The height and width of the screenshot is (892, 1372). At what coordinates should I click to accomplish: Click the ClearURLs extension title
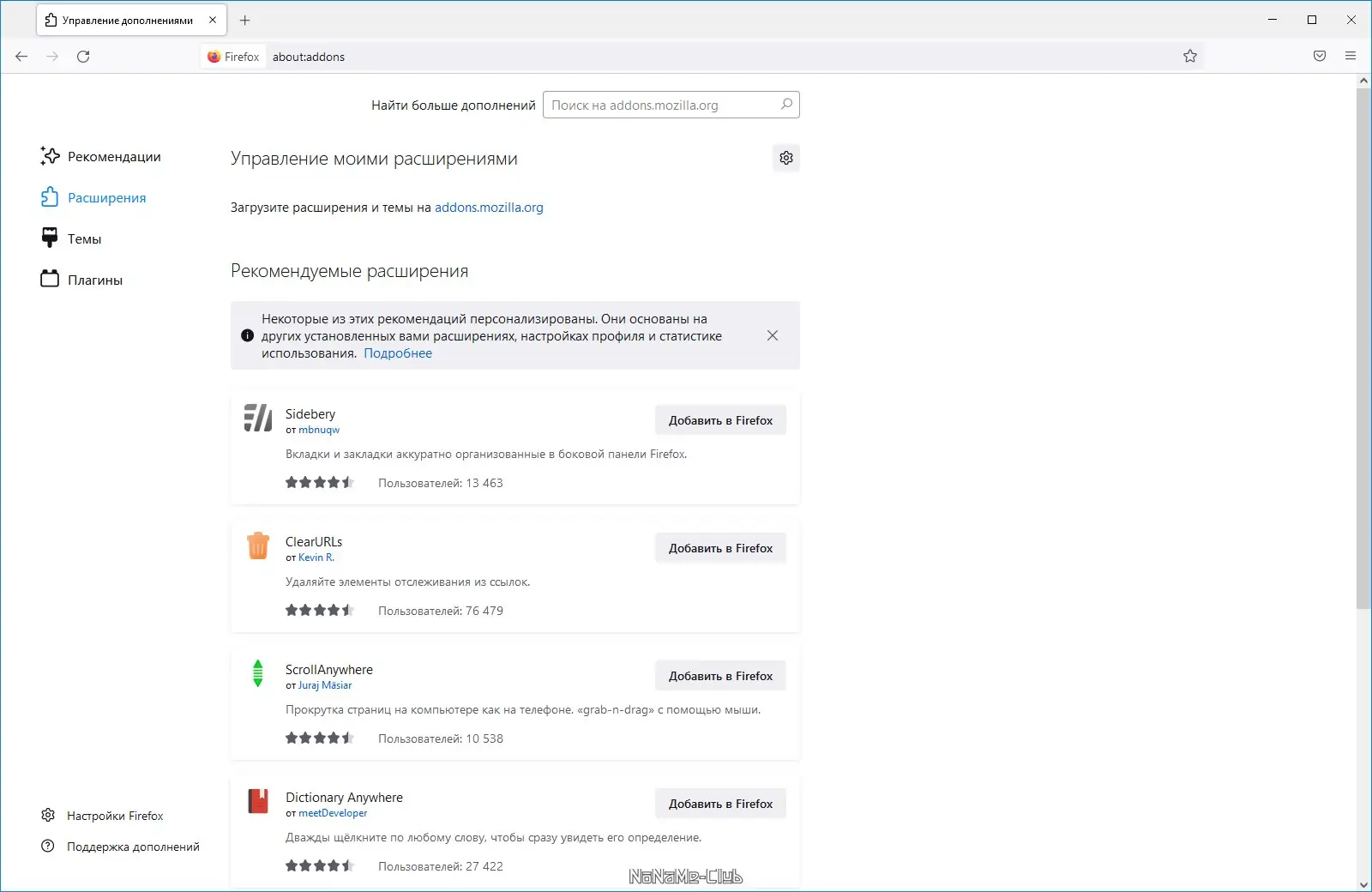pyautogui.click(x=314, y=541)
